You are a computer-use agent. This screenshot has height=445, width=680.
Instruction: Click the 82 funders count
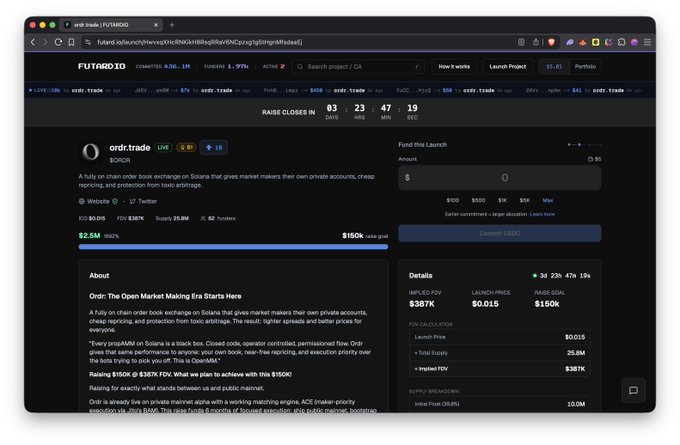point(218,218)
